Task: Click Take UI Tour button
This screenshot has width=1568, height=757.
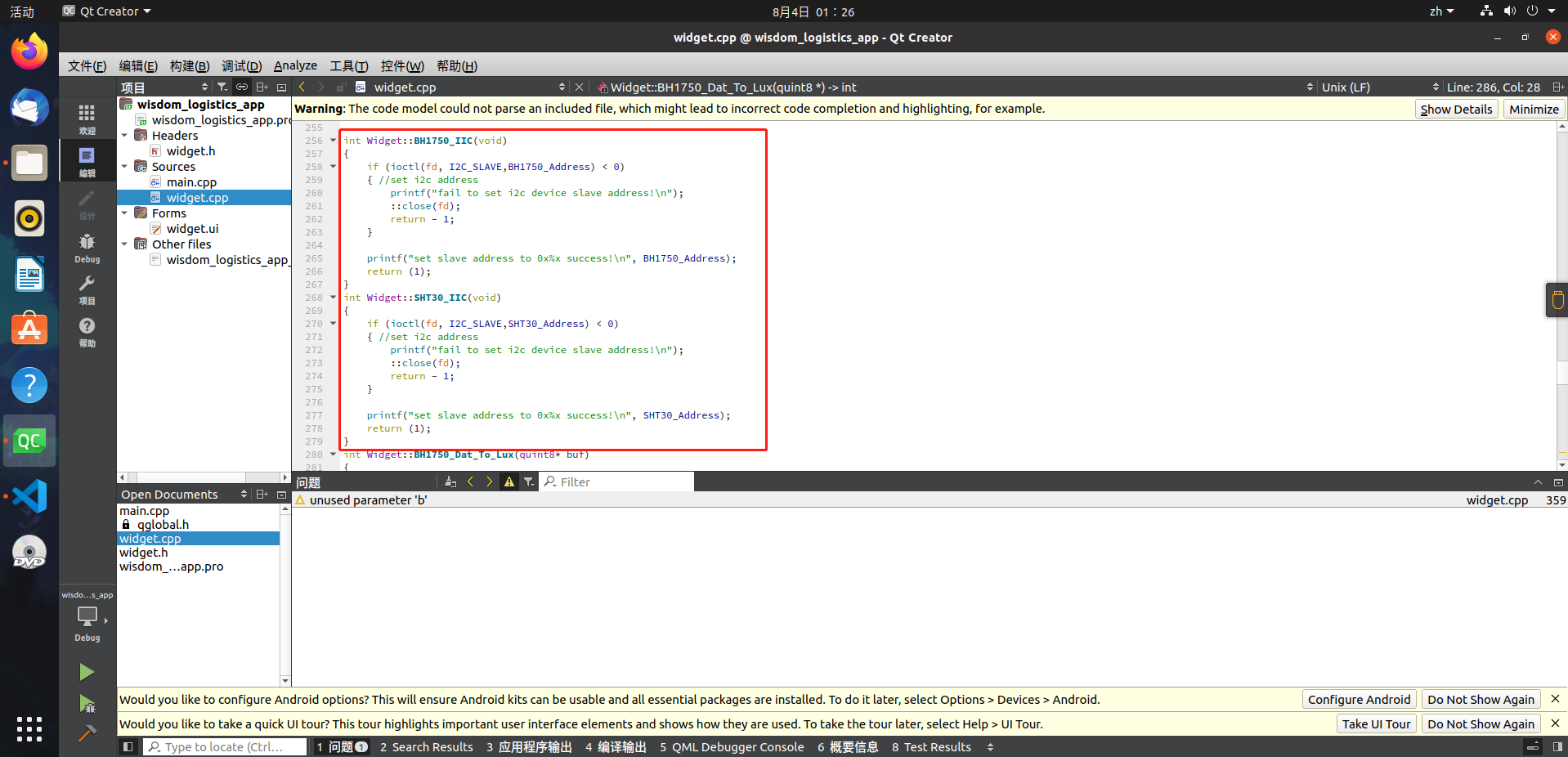Action: click(x=1376, y=723)
